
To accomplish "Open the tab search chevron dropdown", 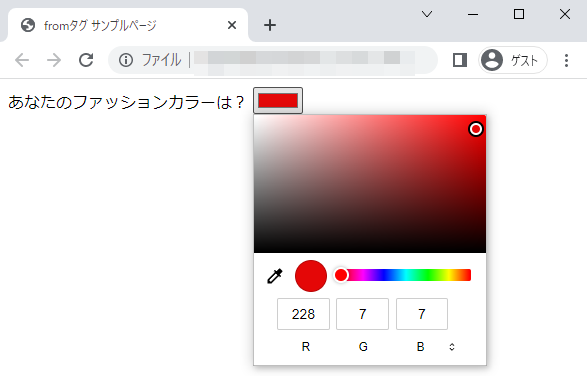I will click(x=427, y=14).
